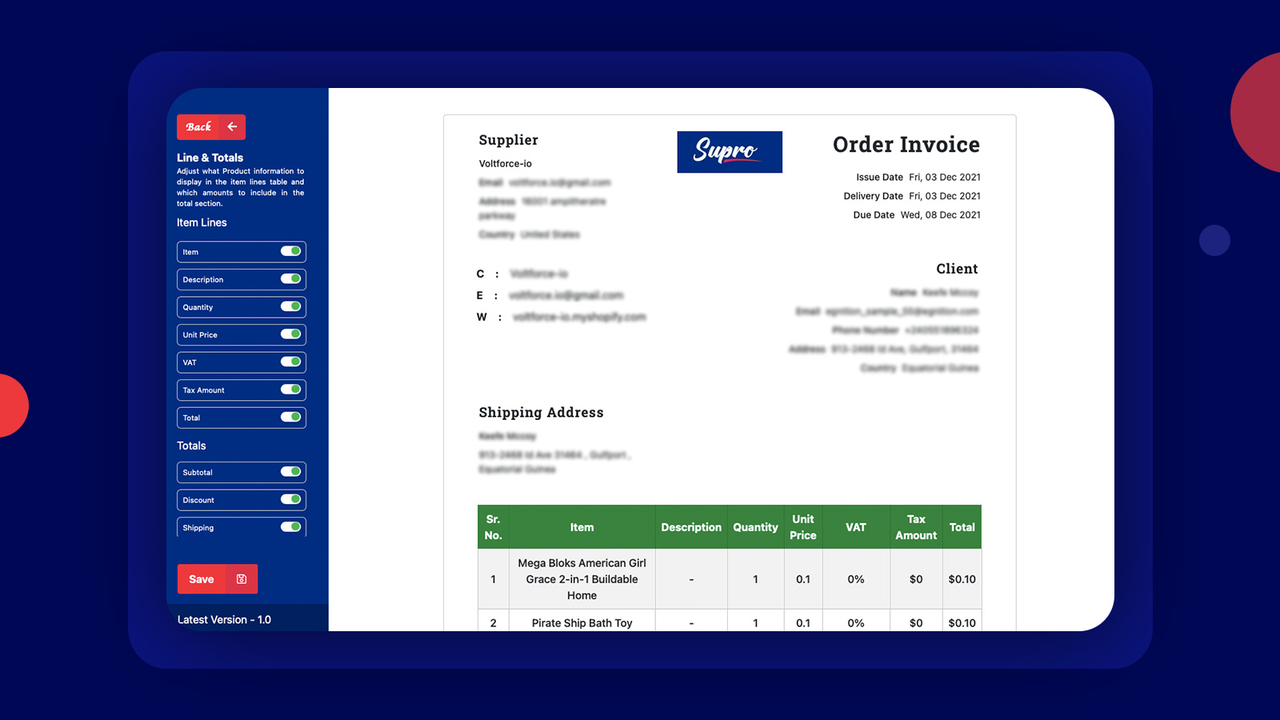
Task: Turn off the Description toggle
Action: tap(291, 279)
